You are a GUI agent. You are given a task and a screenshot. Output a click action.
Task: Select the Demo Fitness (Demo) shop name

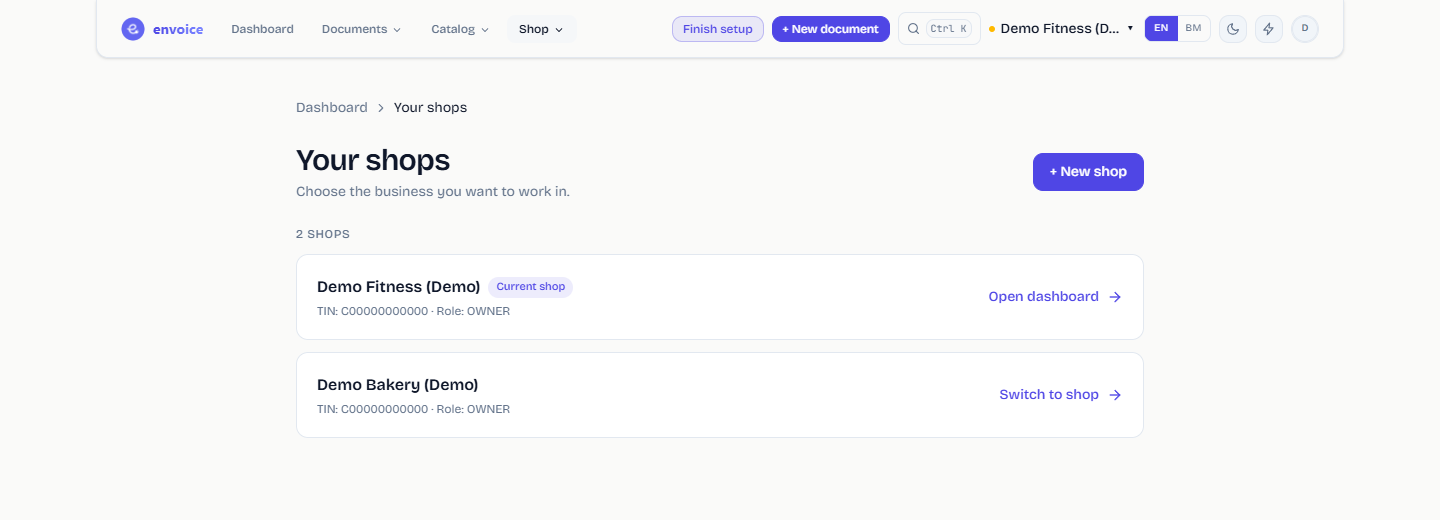pos(399,287)
